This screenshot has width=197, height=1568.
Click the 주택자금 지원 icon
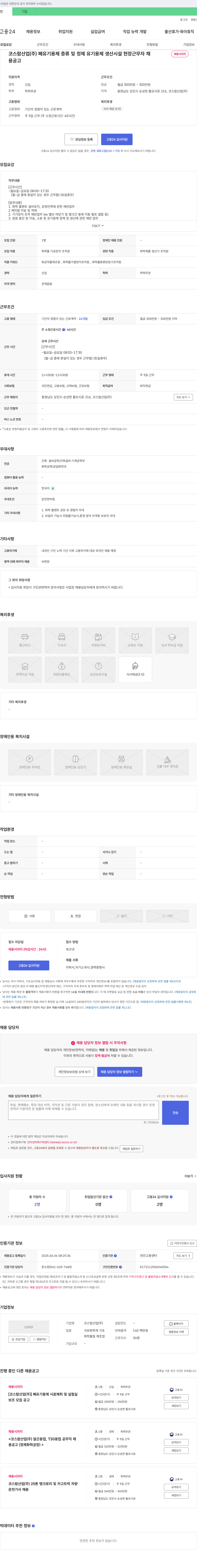(25, 670)
